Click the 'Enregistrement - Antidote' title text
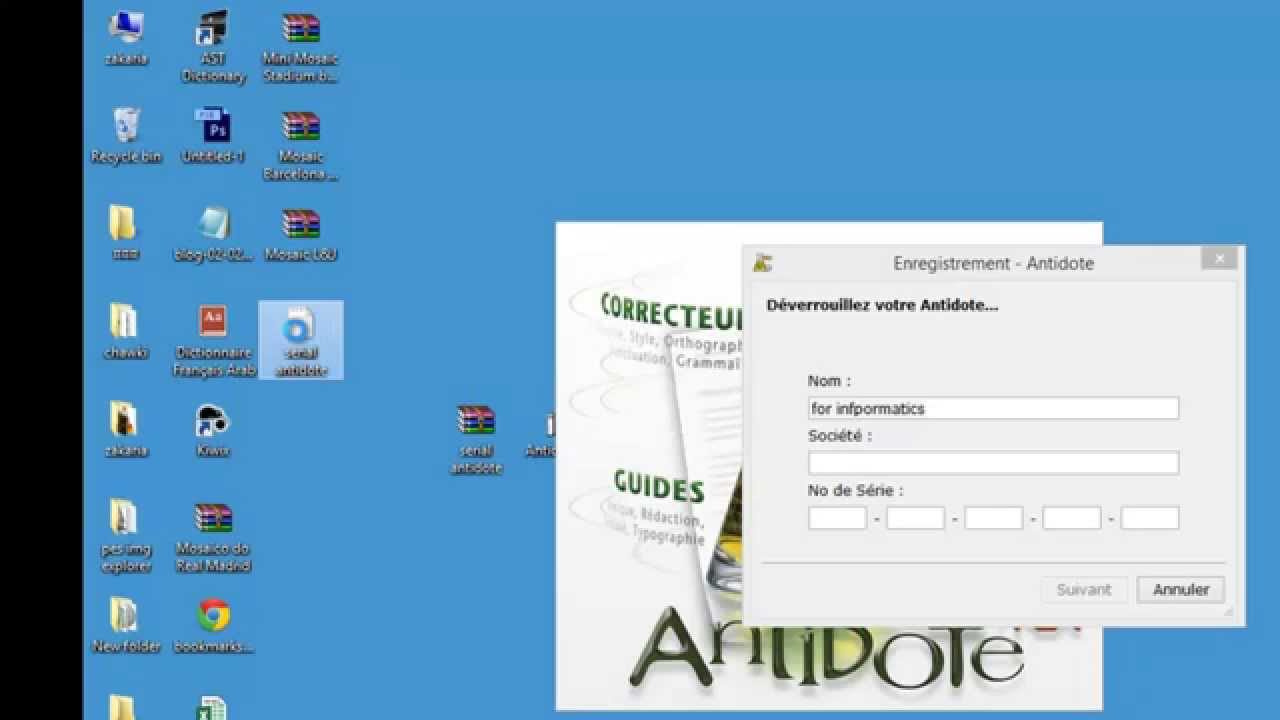Viewport: 1280px width, 720px height. coord(993,264)
